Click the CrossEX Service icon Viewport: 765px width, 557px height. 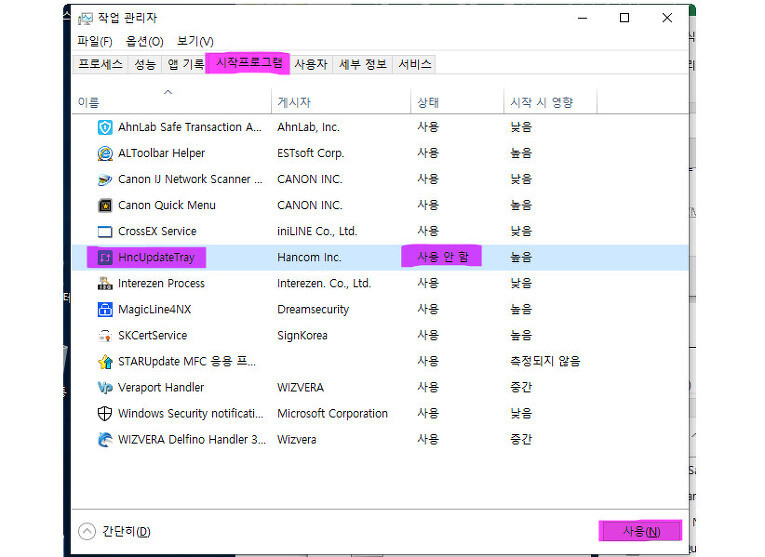coord(105,232)
